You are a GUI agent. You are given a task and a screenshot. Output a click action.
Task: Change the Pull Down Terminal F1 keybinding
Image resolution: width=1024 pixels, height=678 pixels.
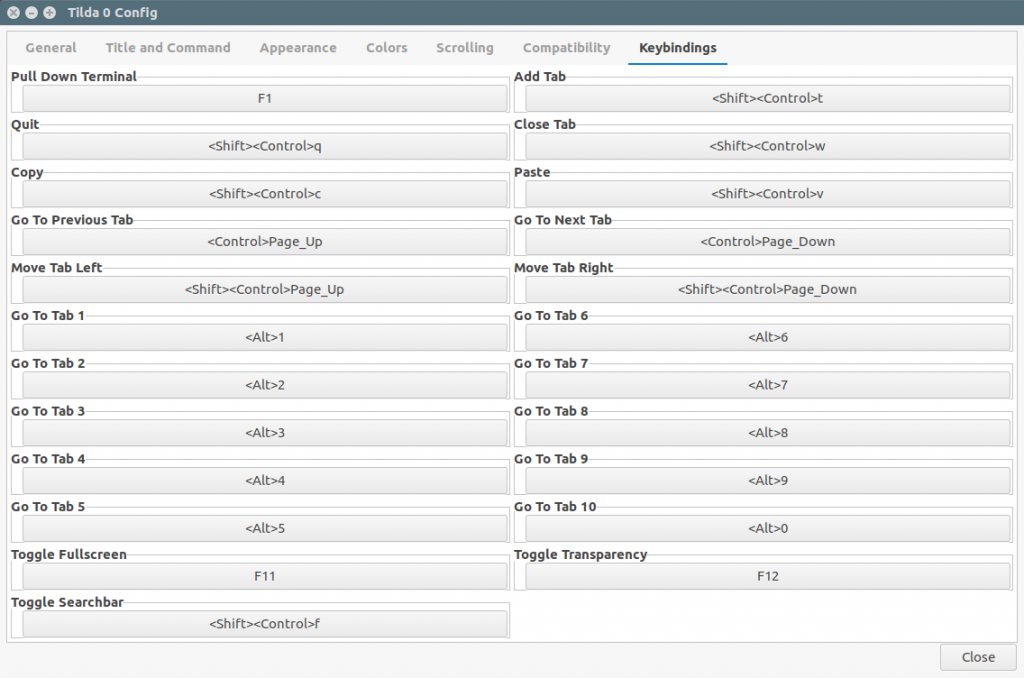click(265, 99)
